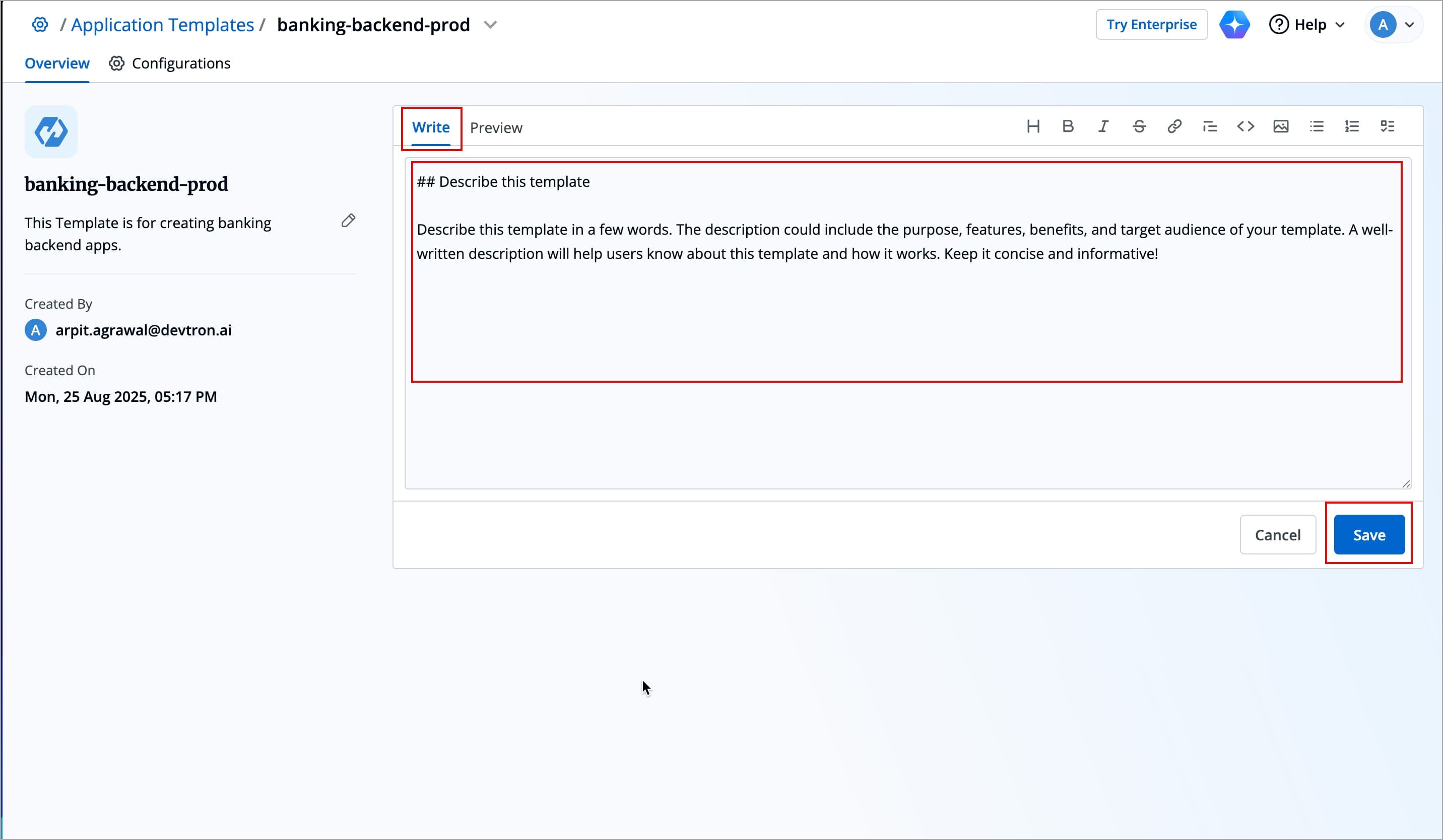Insert a bulleted list
Image resolution: width=1443 pixels, height=840 pixels.
pos(1317,126)
